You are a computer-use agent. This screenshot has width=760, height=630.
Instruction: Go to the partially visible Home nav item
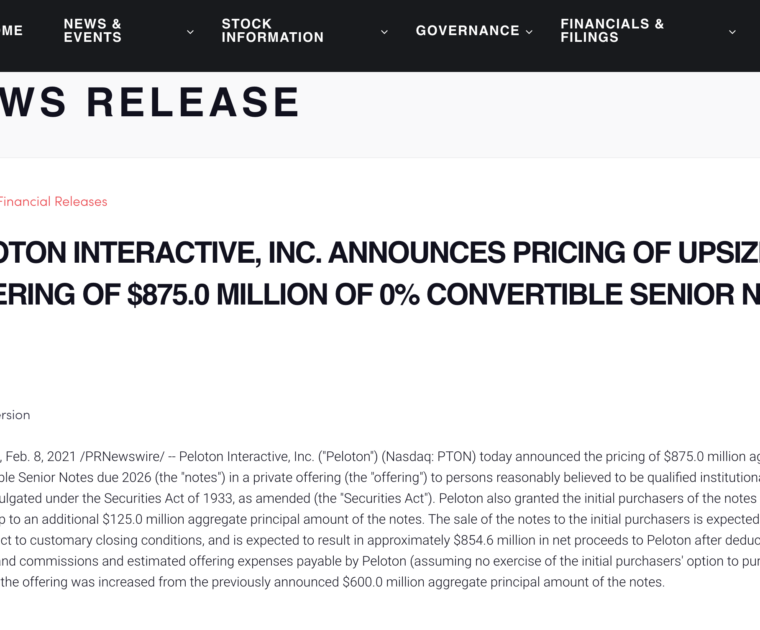11,31
